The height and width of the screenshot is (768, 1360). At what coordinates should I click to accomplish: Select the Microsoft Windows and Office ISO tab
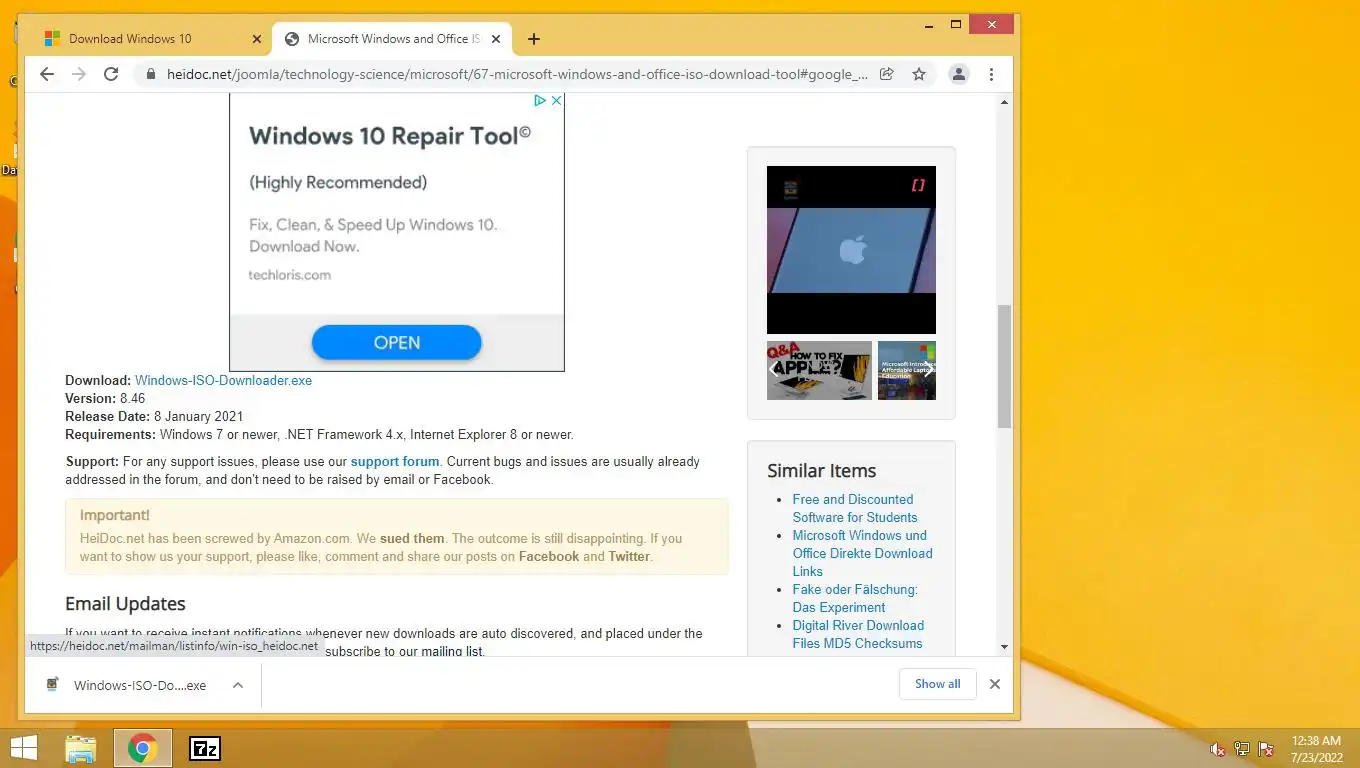point(392,39)
